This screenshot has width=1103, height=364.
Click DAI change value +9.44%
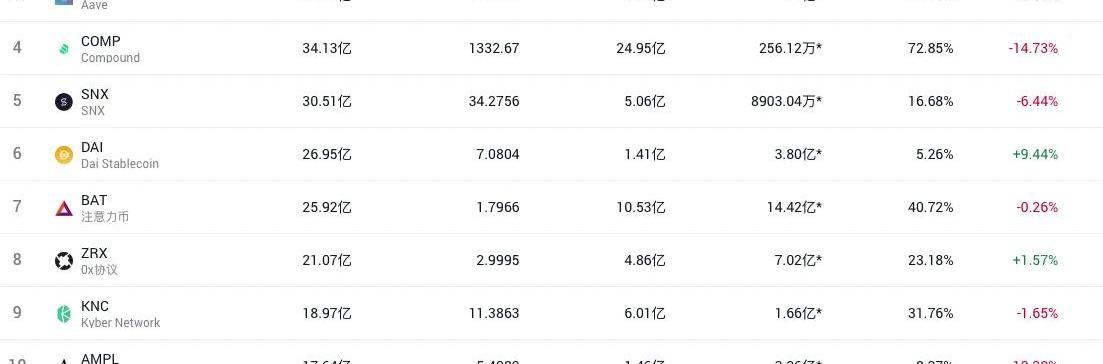(1035, 154)
